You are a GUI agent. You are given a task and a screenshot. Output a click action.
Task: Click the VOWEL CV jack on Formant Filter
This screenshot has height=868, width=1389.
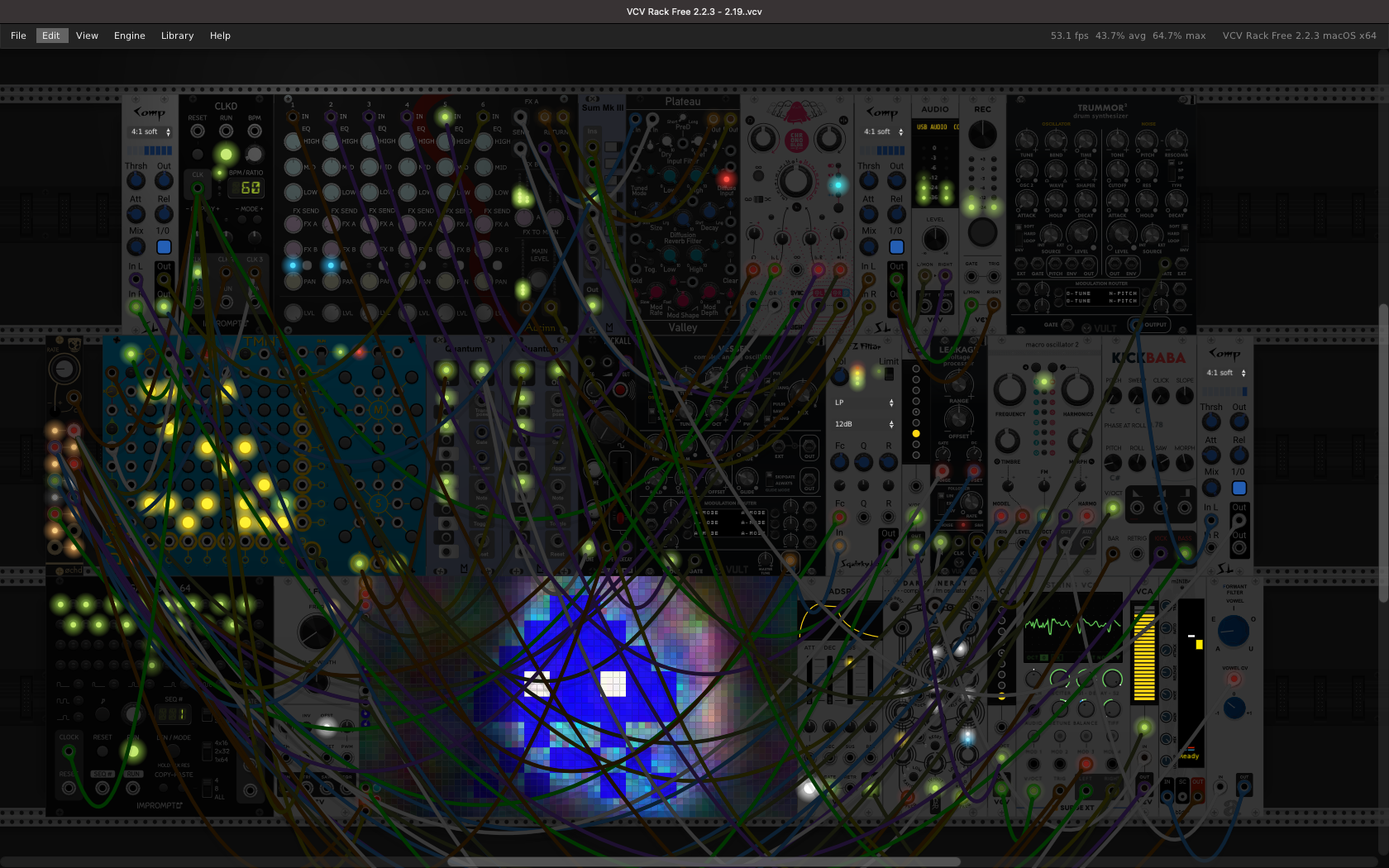(x=1234, y=680)
